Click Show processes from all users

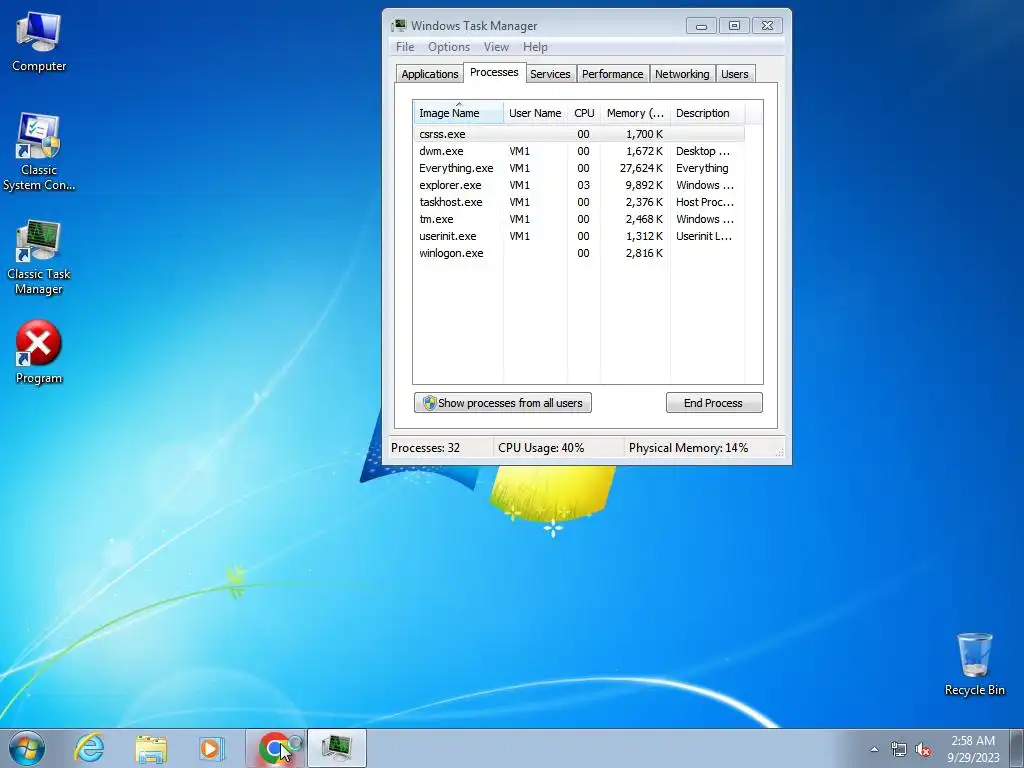click(503, 403)
